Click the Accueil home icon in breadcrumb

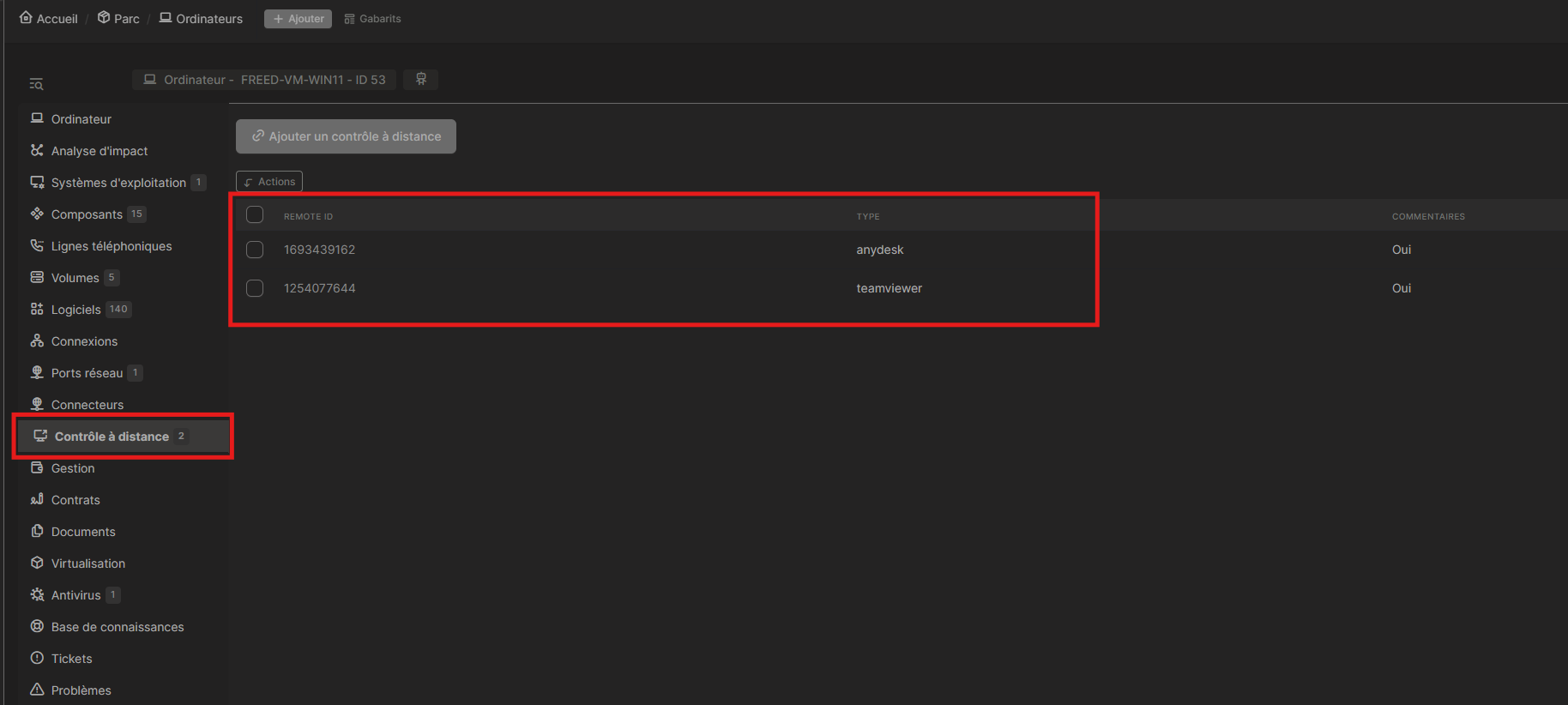(26, 18)
